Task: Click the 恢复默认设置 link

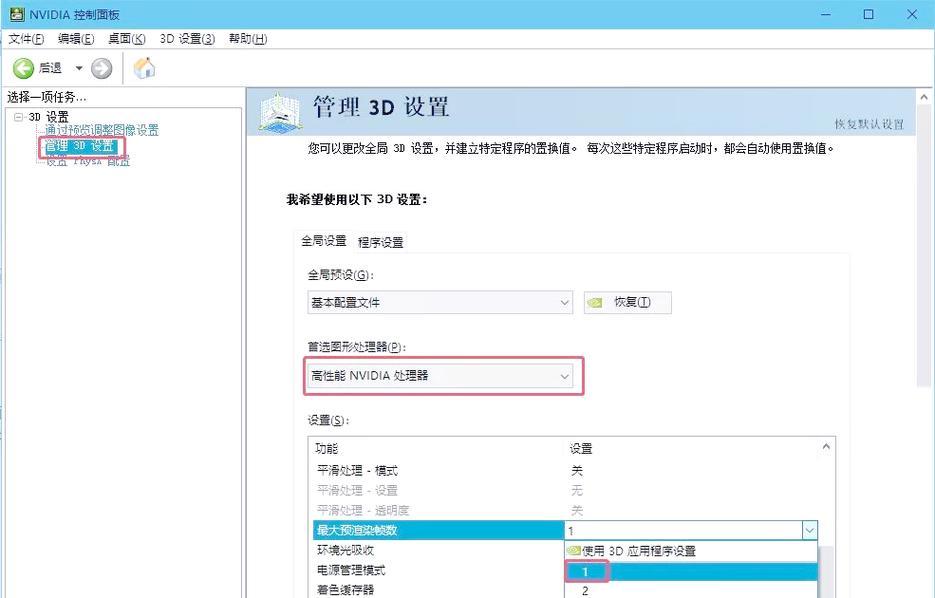Action: [869, 124]
